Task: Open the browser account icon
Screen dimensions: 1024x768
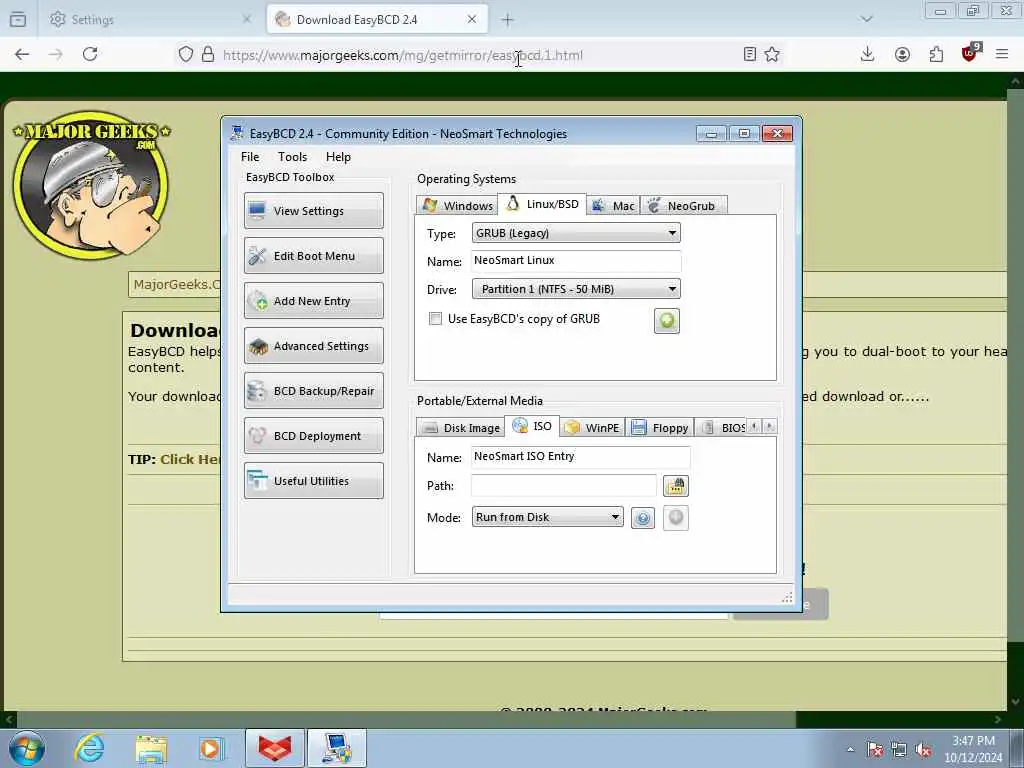Action: [x=903, y=54]
